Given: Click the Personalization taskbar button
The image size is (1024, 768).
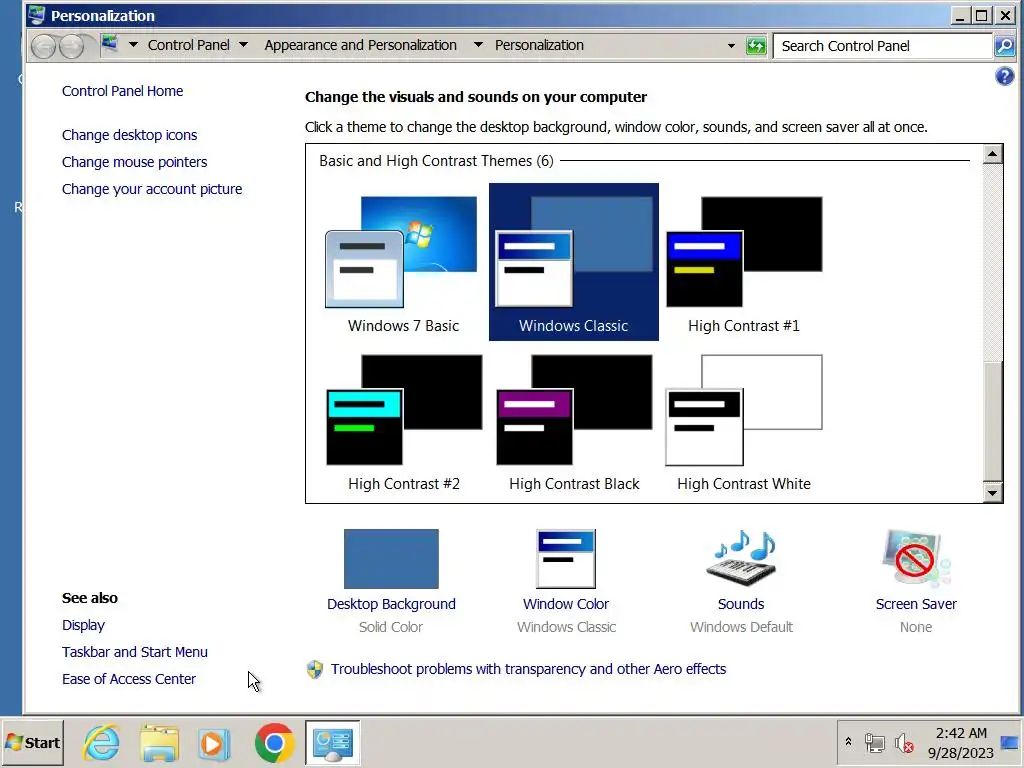Looking at the screenshot, I should pyautogui.click(x=332, y=743).
